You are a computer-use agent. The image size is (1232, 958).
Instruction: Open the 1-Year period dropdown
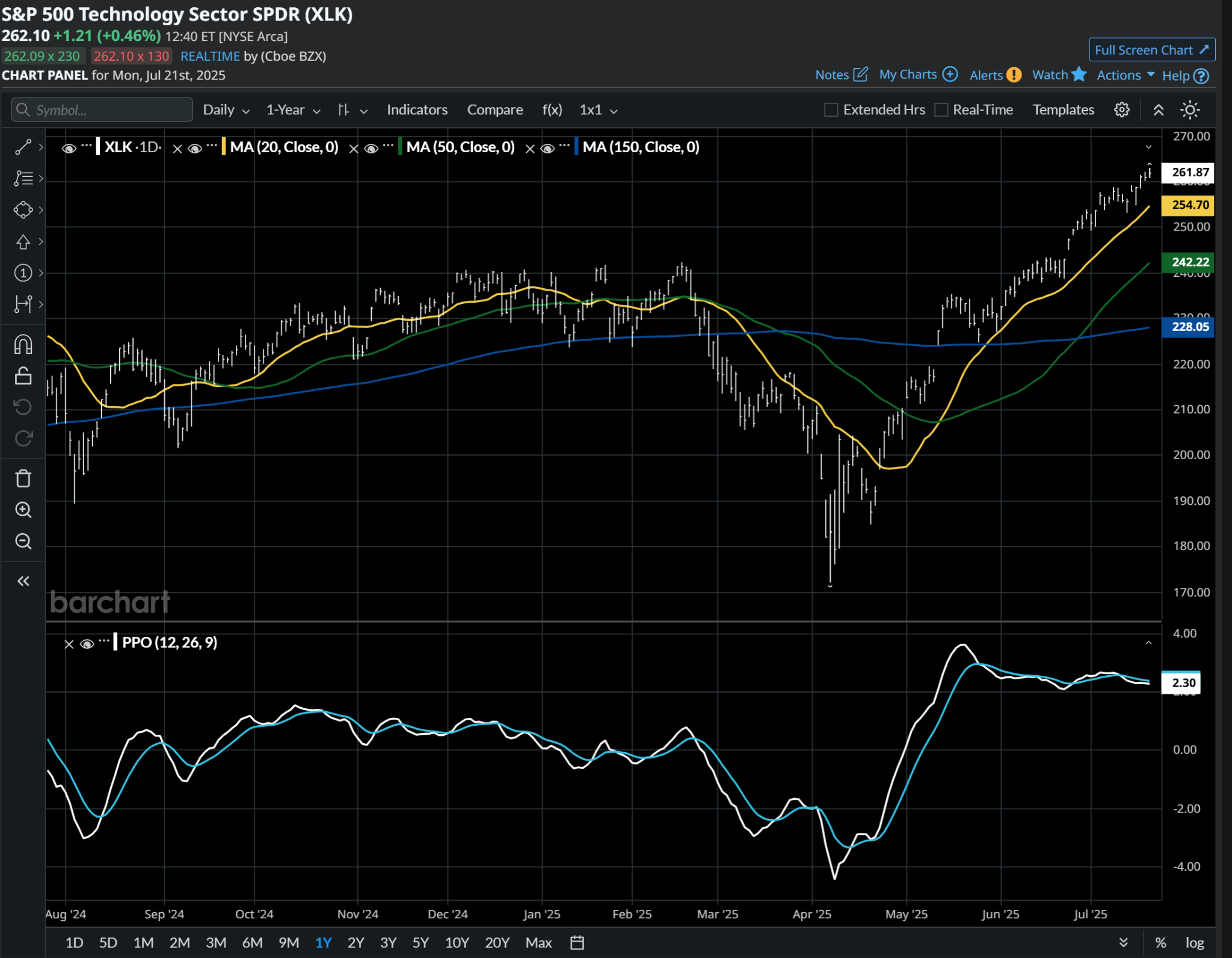click(x=293, y=110)
